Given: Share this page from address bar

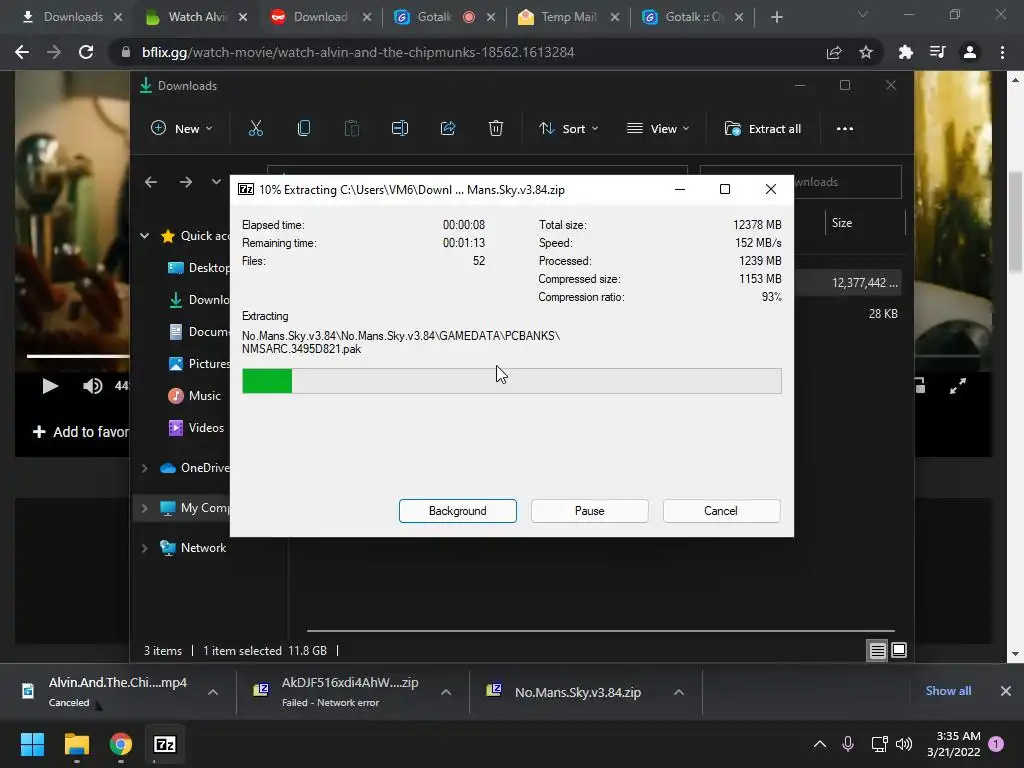Looking at the screenshot, I should click(833, 52).
